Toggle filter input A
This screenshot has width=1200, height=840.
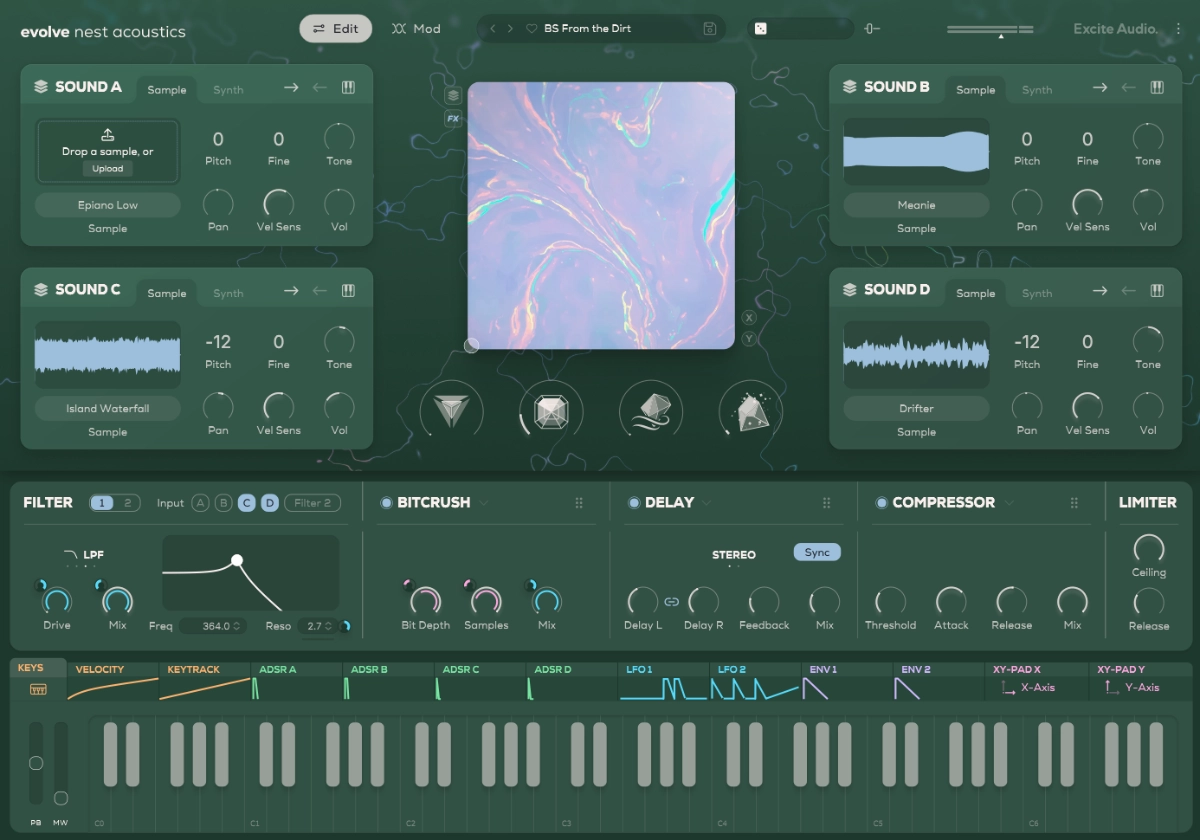(201, 503)
